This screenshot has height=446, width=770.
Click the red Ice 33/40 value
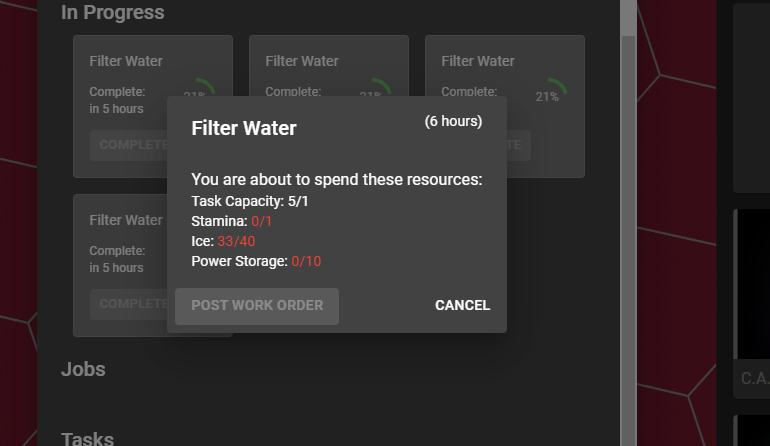[236, 241]
